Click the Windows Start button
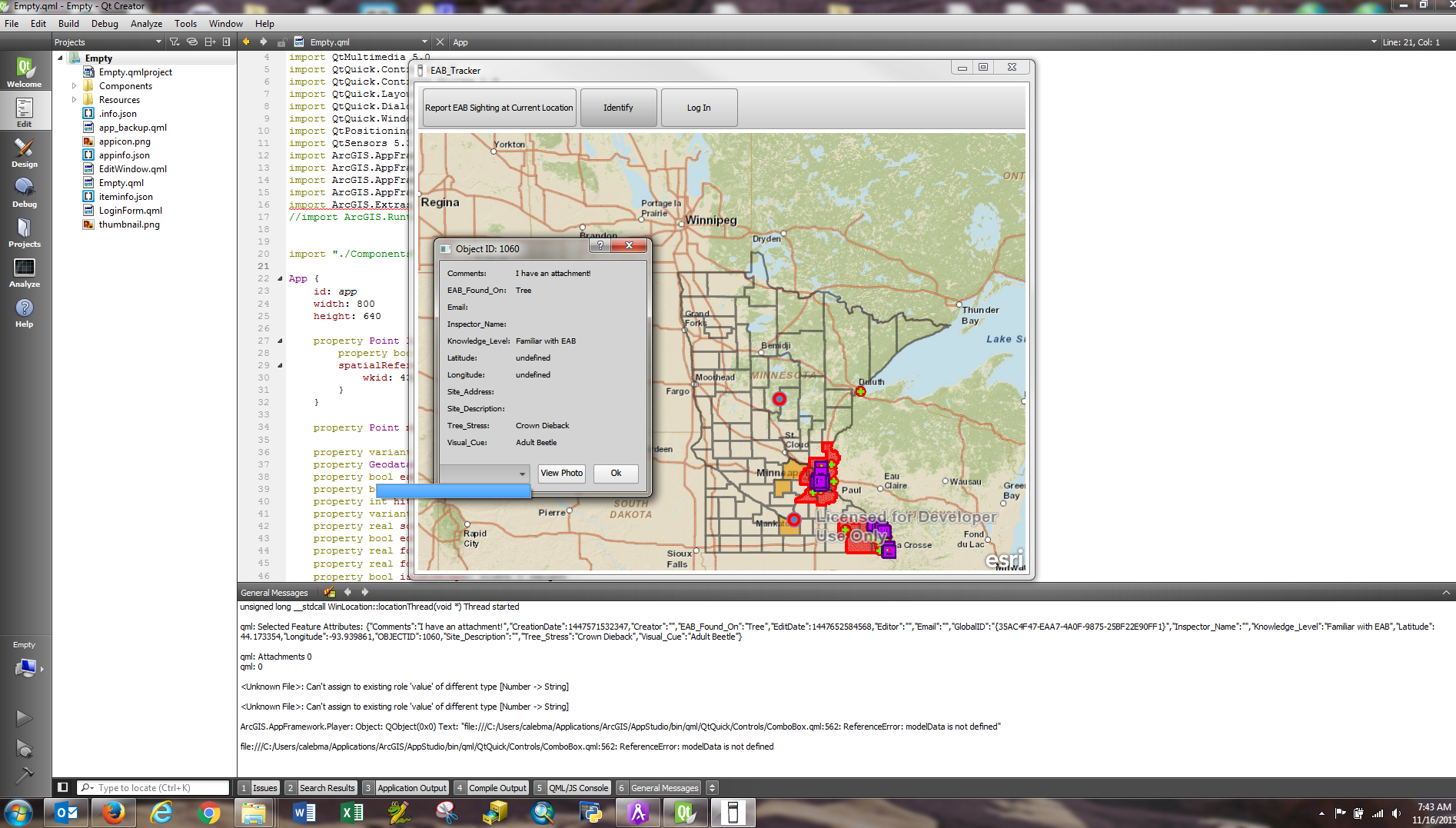Viewport: 1456px width, 828px height. [18, 813]
